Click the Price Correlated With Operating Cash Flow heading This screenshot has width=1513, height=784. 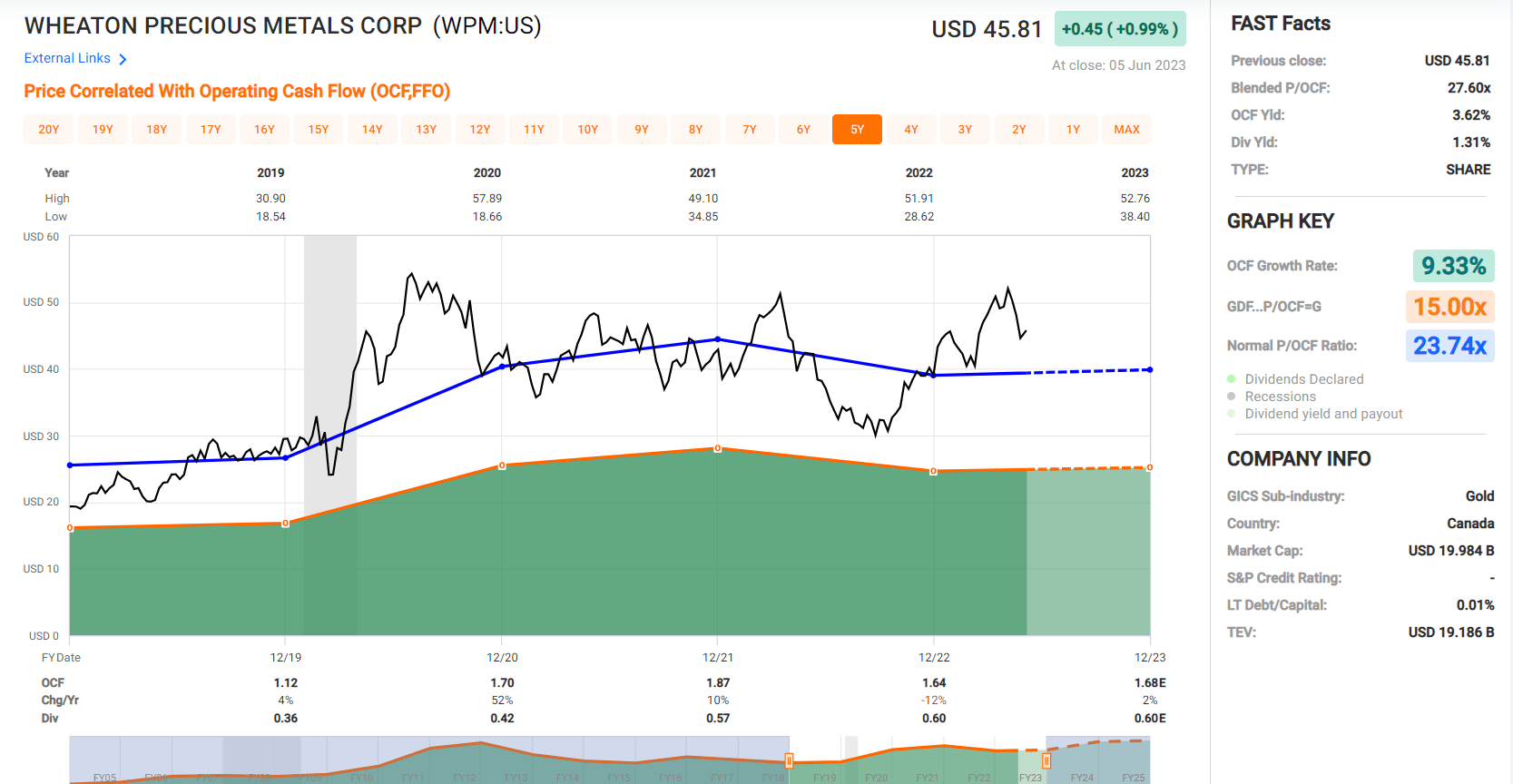(237, 92)
